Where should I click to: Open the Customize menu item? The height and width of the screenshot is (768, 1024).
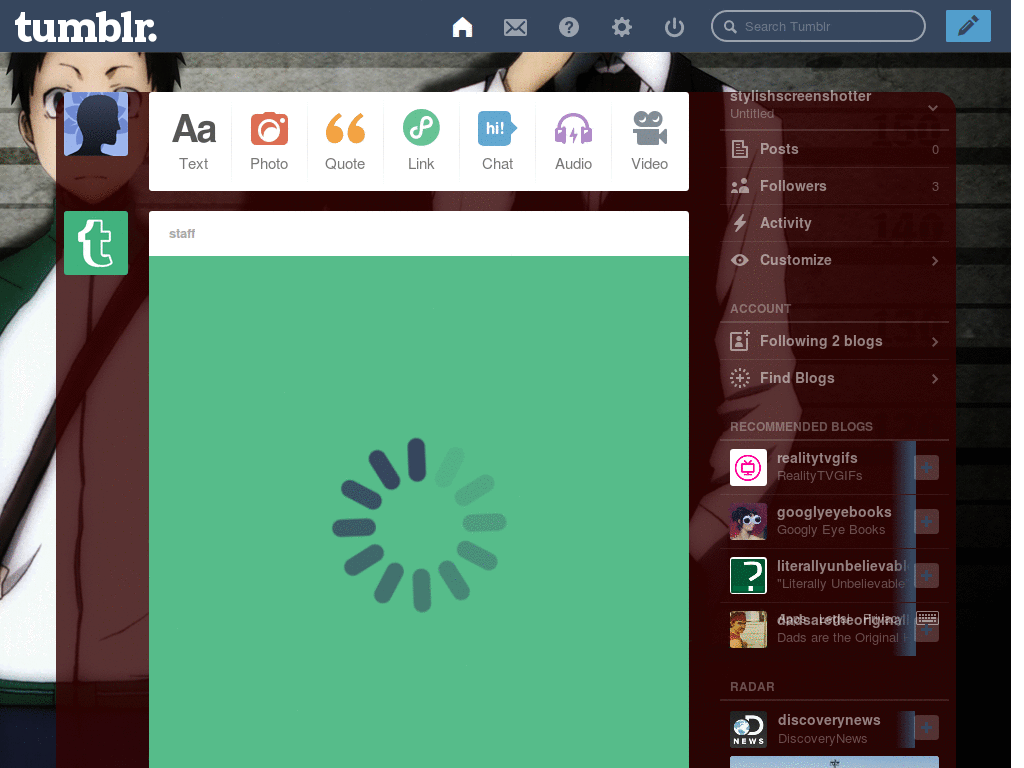point(834,261)
